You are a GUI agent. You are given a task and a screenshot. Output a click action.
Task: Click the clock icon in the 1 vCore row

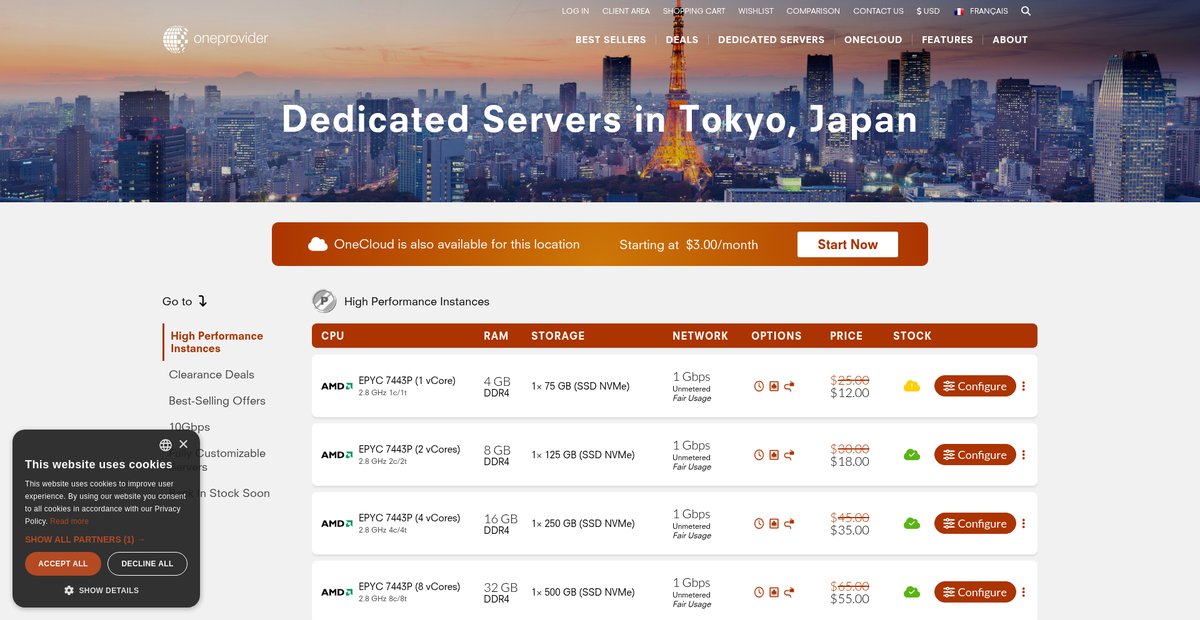pyautogui.click(x=759, y=386)
